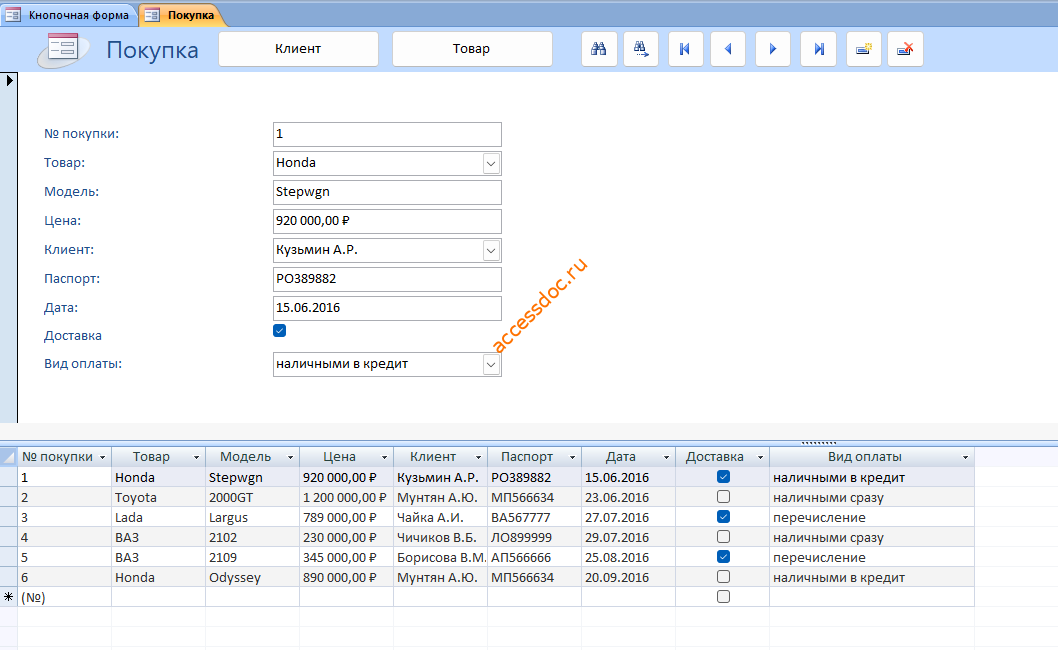Screen dimensions: 1058x650
Task: Click the Find Next binoculars icon
Action: [641, 49]
